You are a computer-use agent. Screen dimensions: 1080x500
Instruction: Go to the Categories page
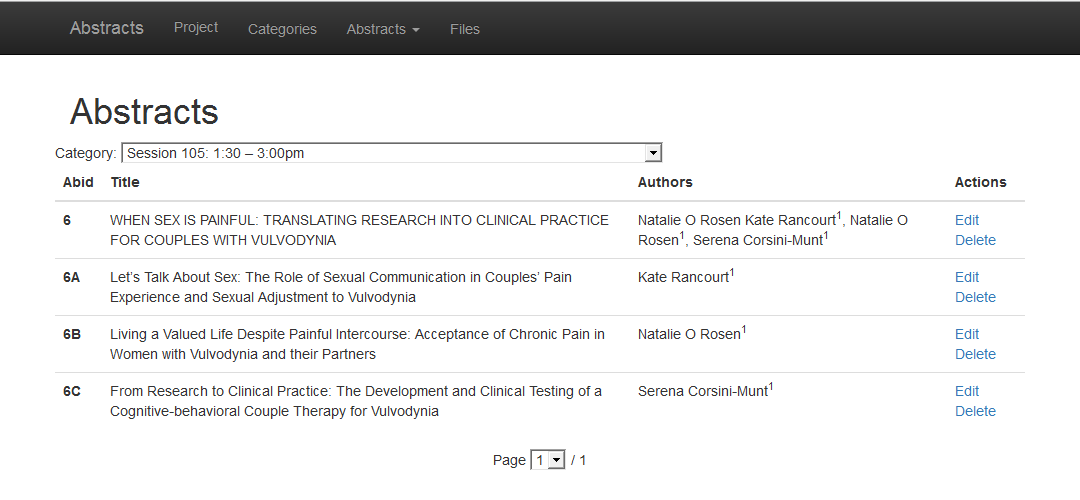click(x=282, y=29)
